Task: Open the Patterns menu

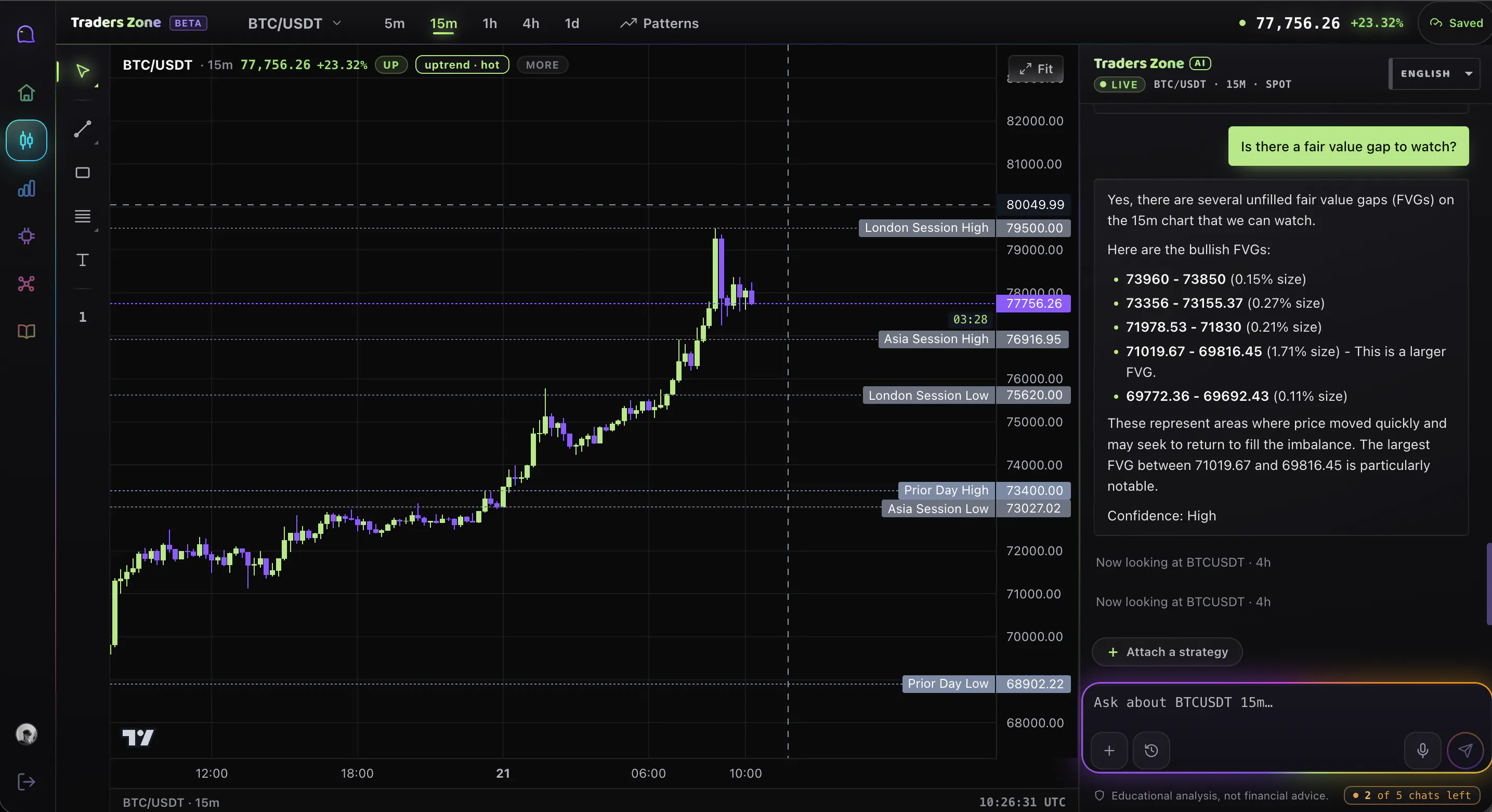Action: tap(660, 23)
